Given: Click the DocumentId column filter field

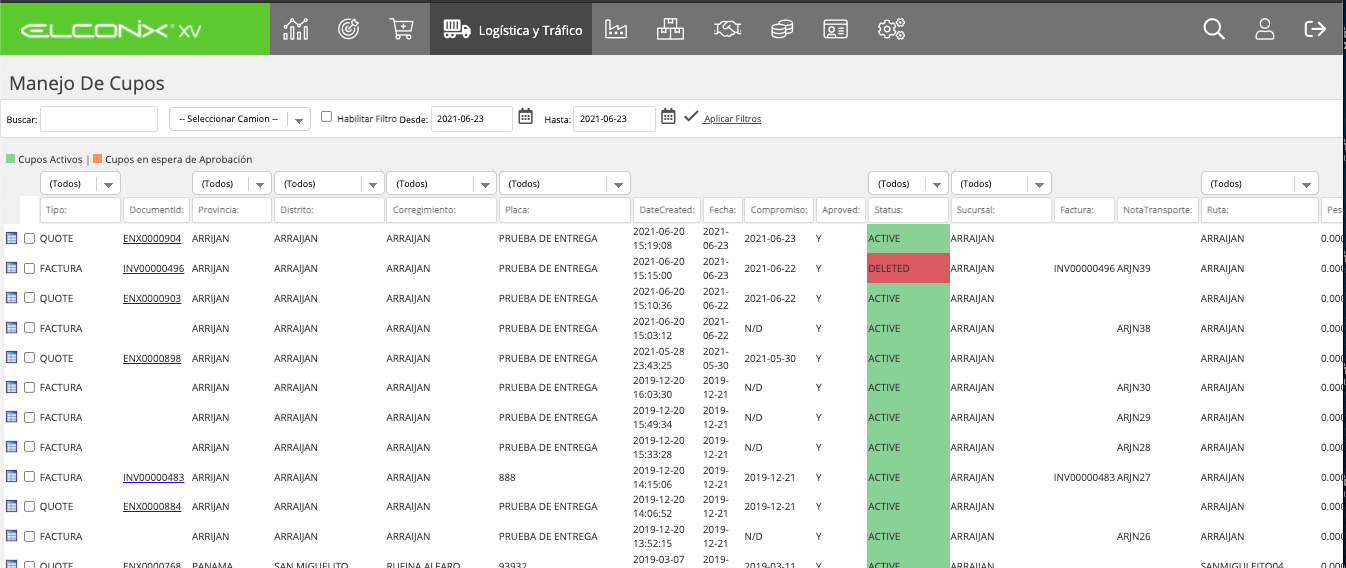Looking at the screenshot, I should (156, 210).
